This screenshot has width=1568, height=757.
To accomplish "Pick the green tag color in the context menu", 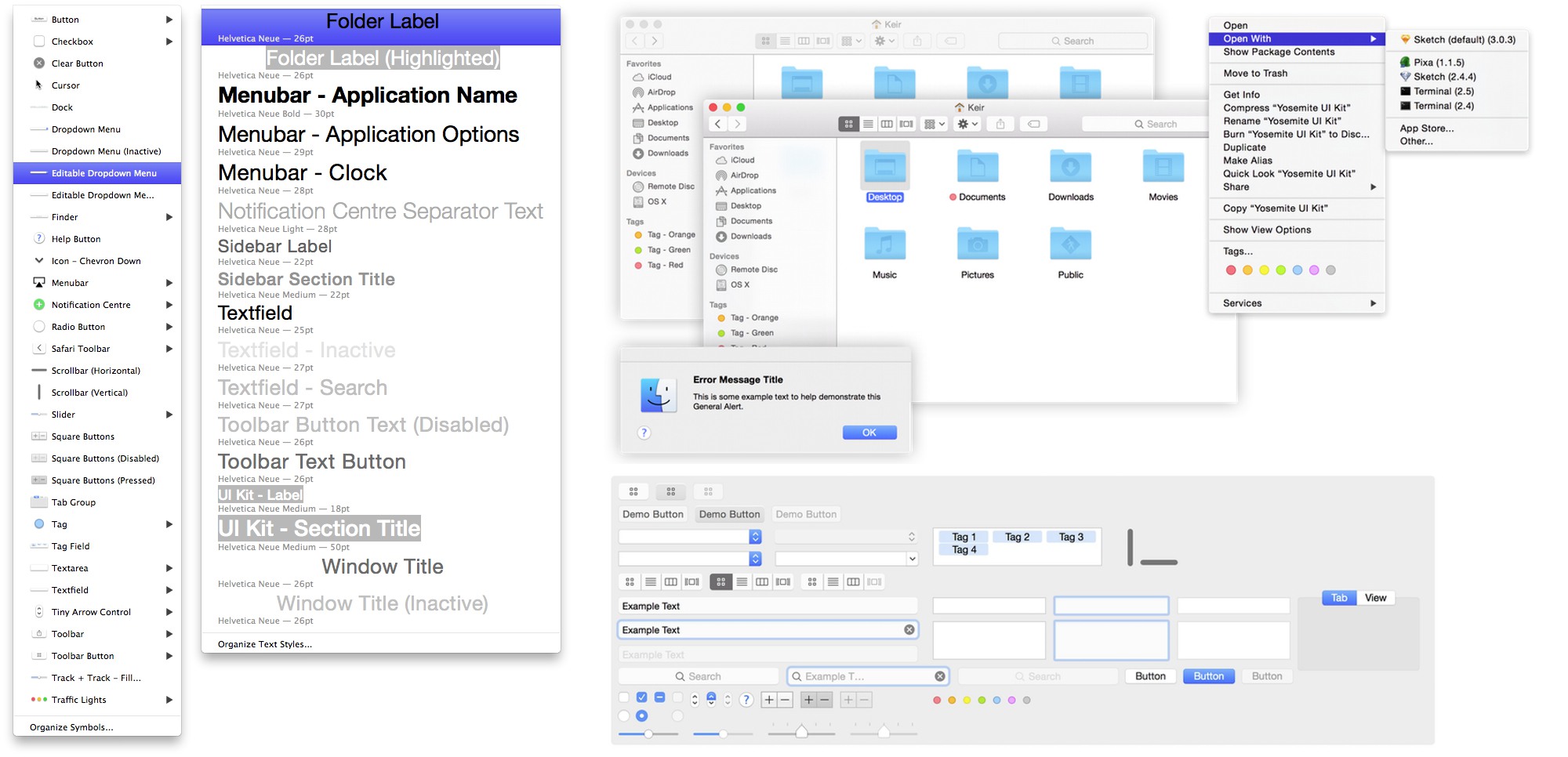I will [x=1281, y=270].
